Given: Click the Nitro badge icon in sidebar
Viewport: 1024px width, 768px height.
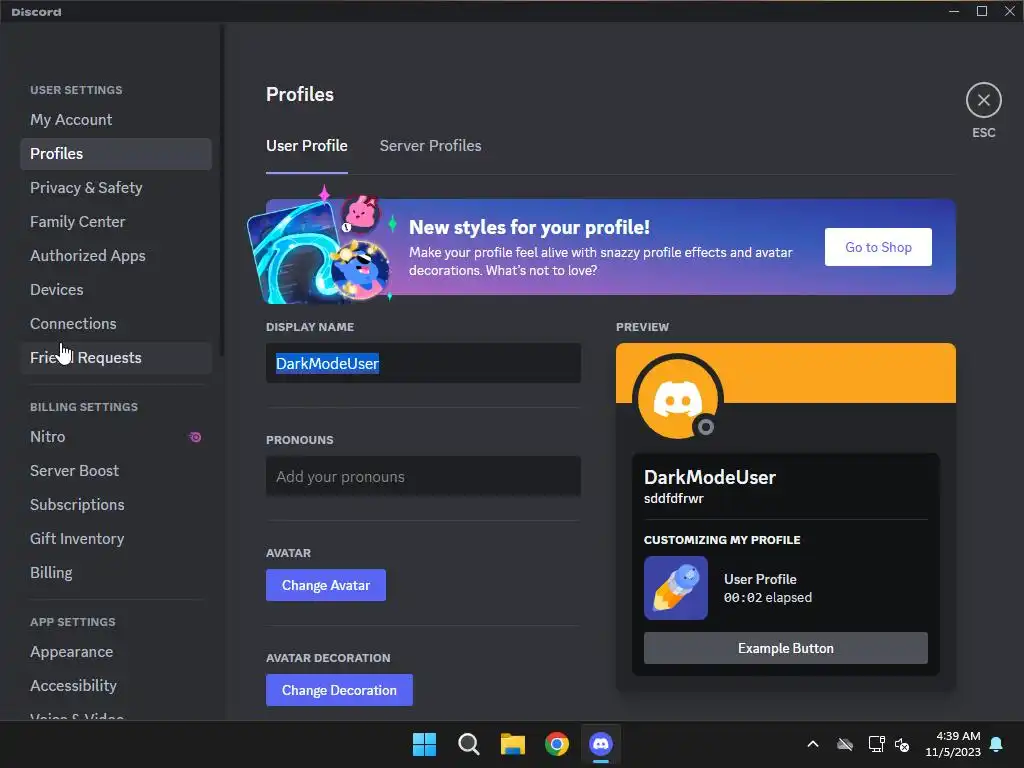Looking at the screenshot, I should (195, 437).
